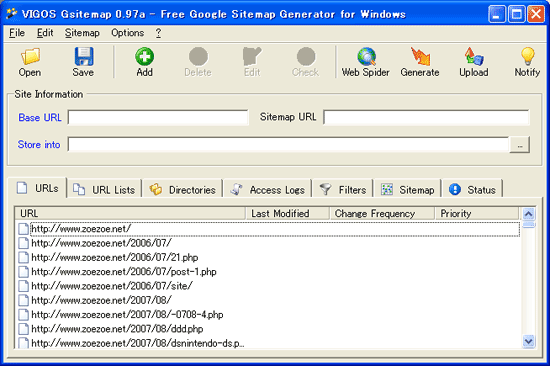The height and width of the screenshot is (366, 550).
Task: Click the greyed-out Check toolbar icon
Action: click(x=306, y=56)
